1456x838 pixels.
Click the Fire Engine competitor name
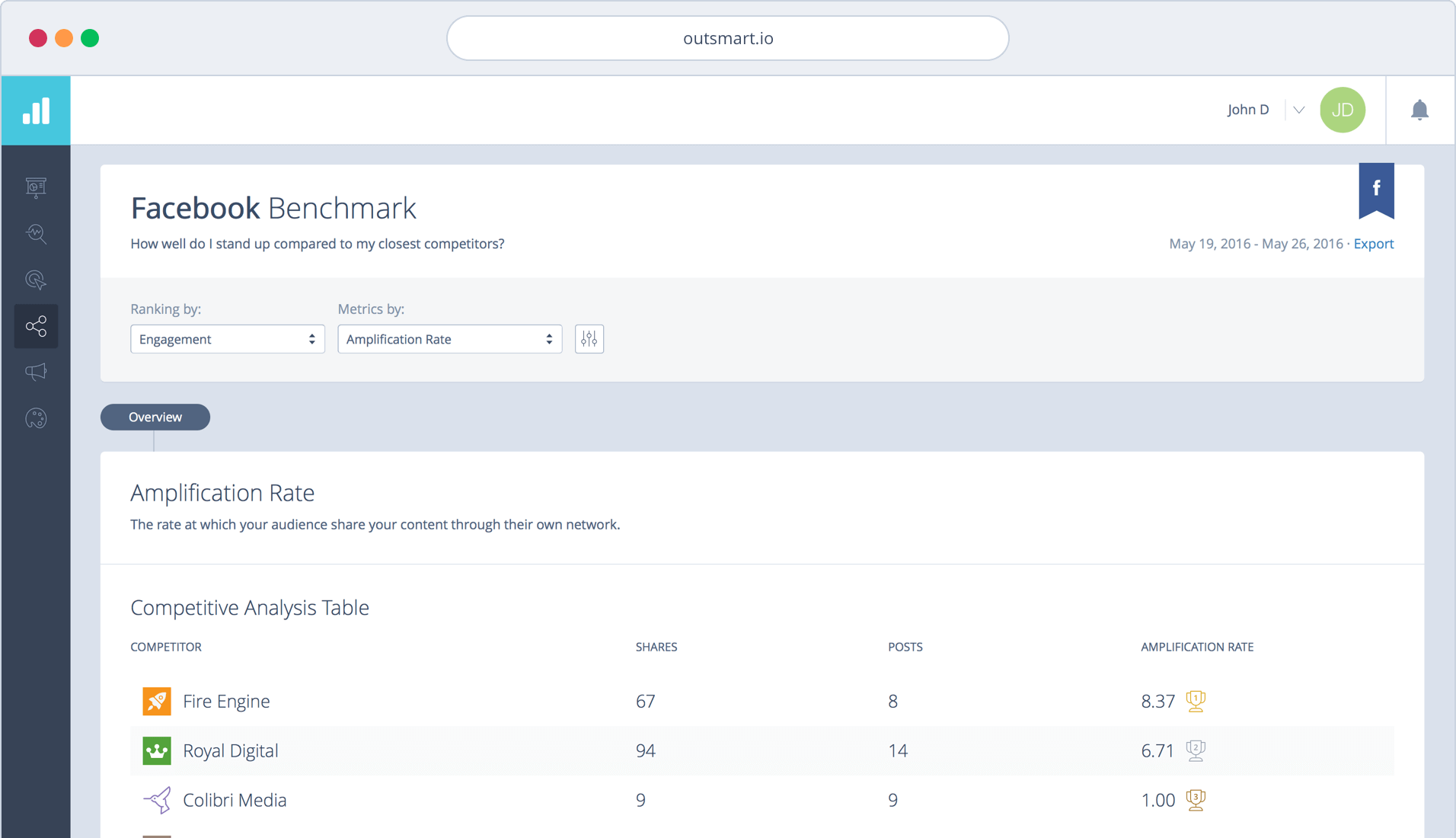coord(226,701)
